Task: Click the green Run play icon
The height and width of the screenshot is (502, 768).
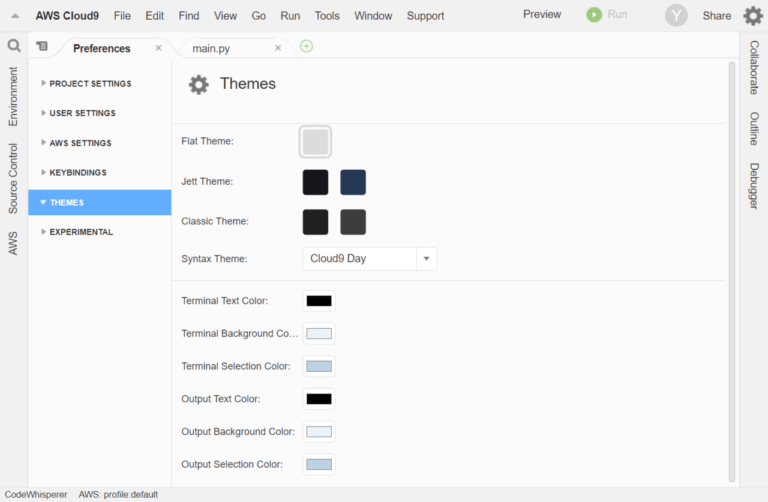Action: (594, 15)
